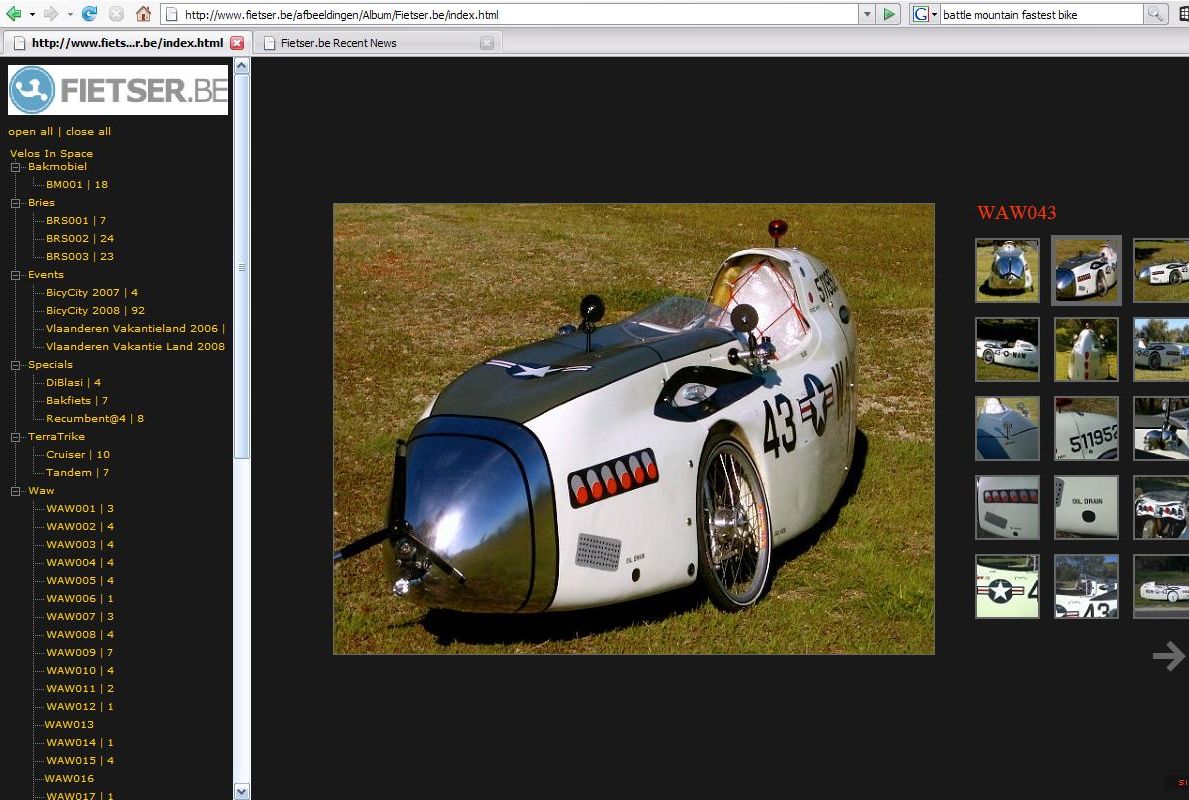Click the Google search engine icon
This screenshot has width=1189, height=800.
[x=921, y=14]
